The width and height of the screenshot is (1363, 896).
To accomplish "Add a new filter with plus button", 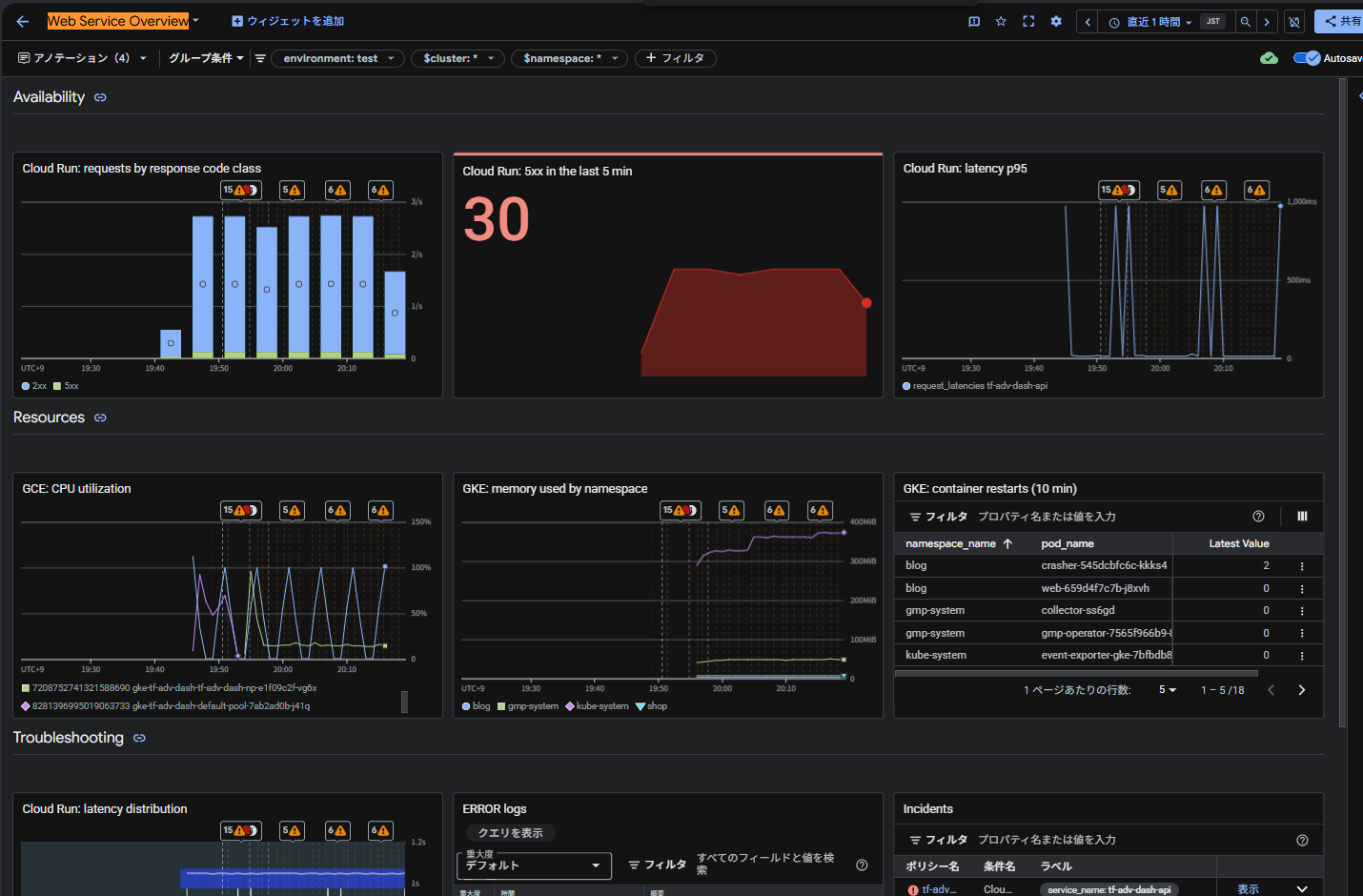I will (x=675, y=58).
